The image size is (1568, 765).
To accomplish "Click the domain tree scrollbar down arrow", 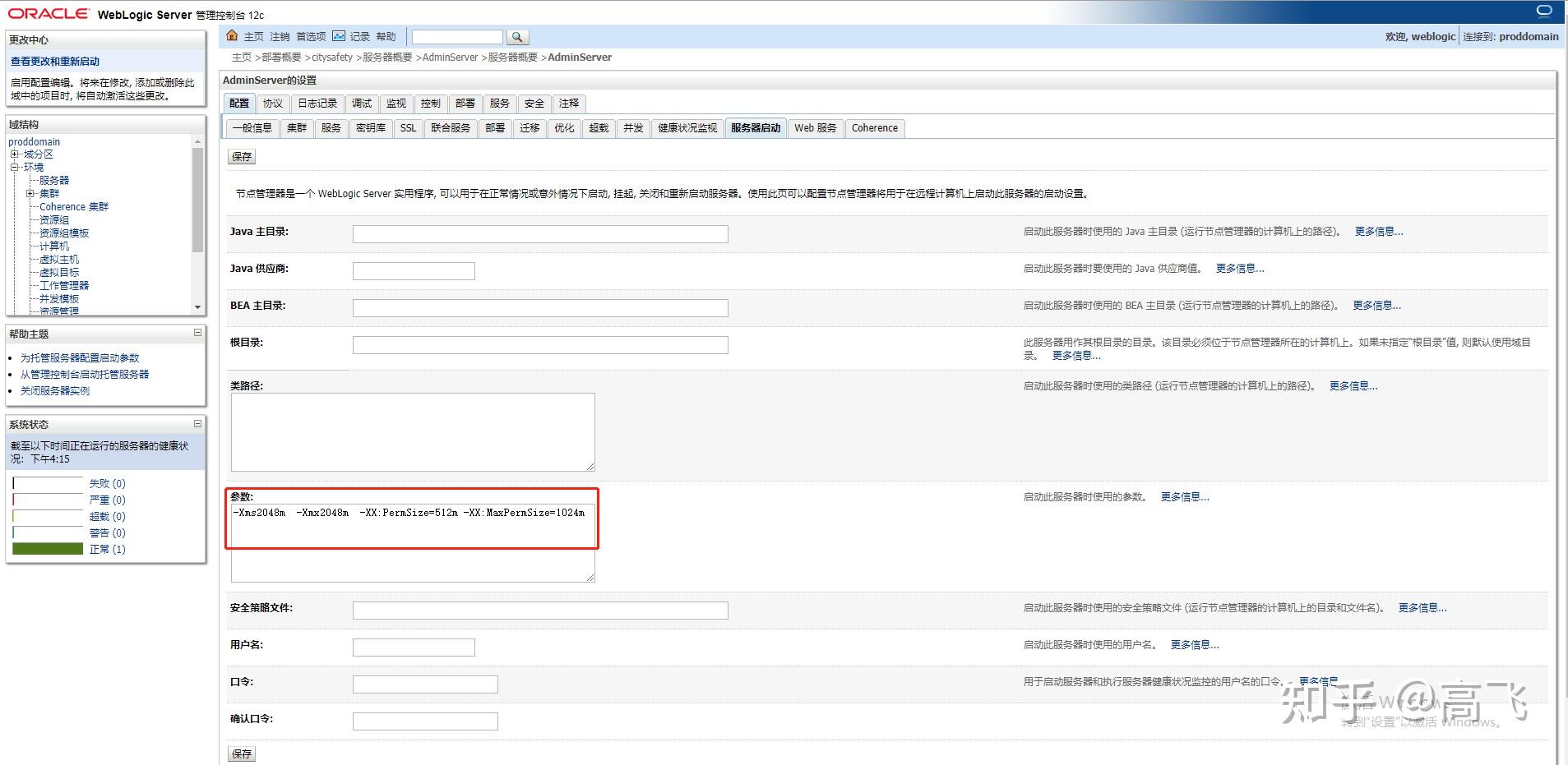I will (x=197, y=306).
